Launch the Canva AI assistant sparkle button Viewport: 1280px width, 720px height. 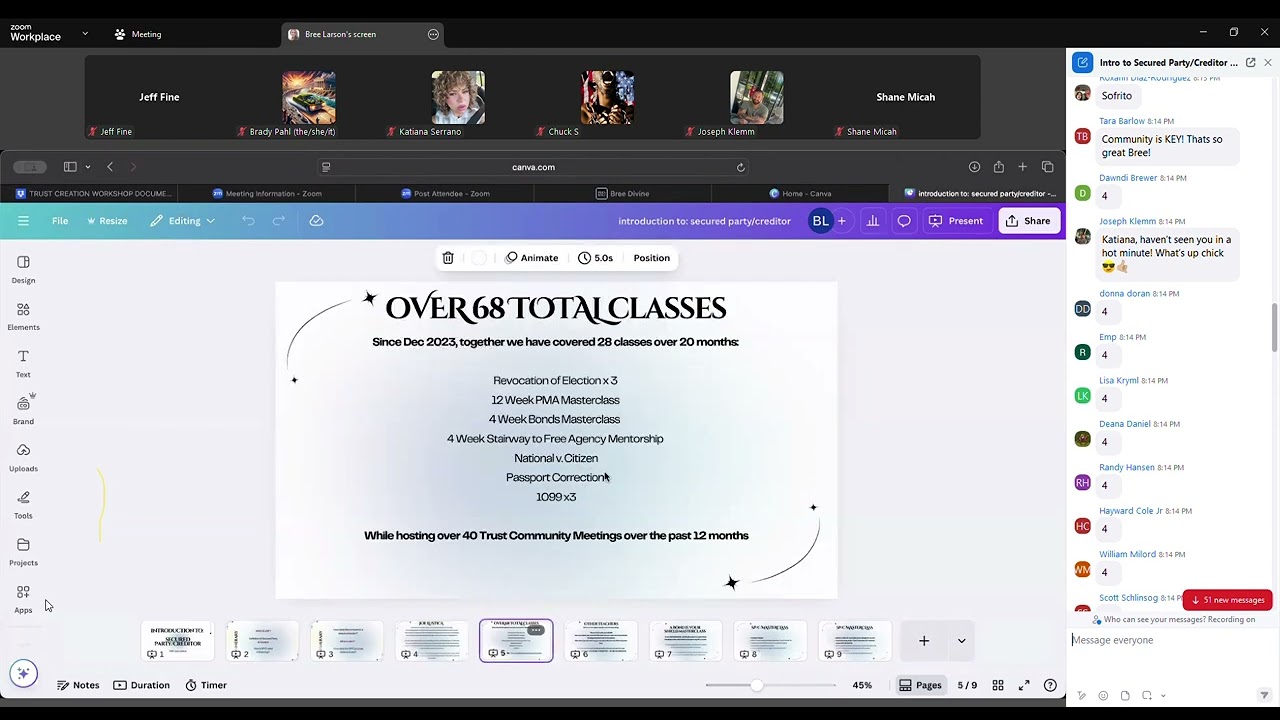pyautogui.click(x=24, y=674)
